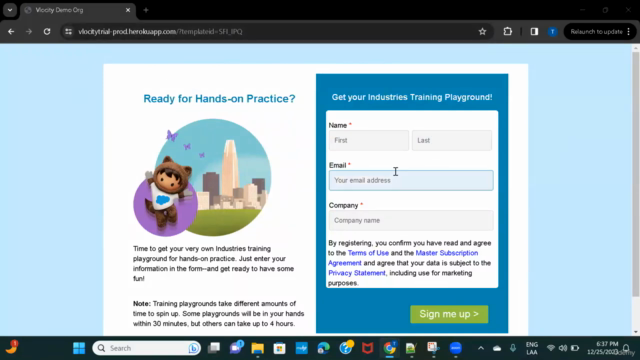Click the Sign me up button

coord(449,314)
